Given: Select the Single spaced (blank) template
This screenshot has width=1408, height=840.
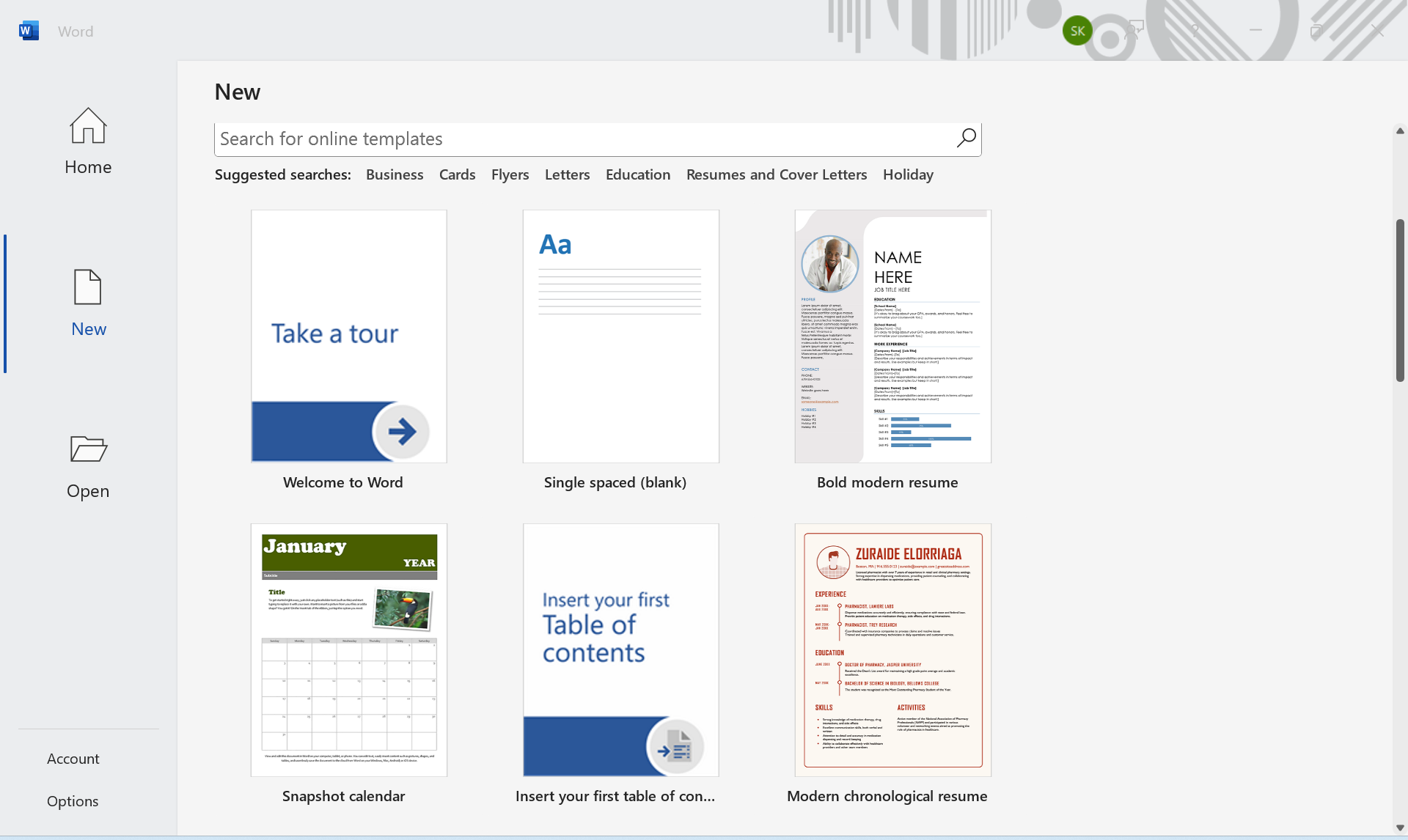Looking at the screenshot, I should (620, 336).
